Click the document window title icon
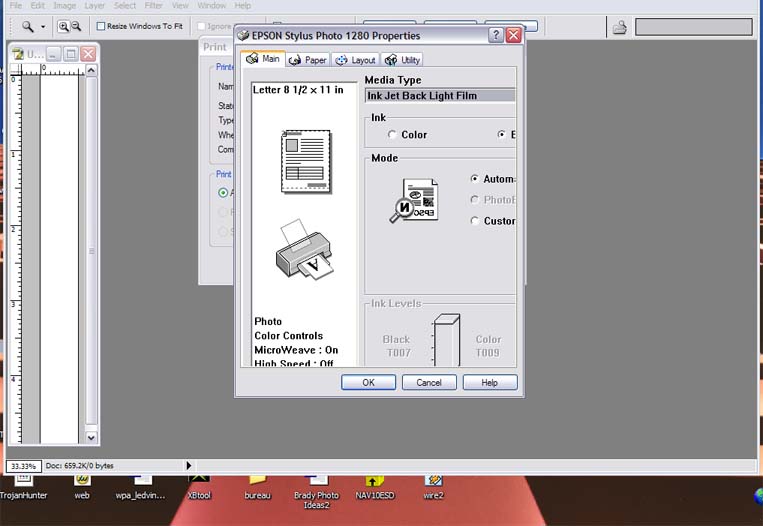The height and width of the screenshot is (526, 763). click(18, 54)
